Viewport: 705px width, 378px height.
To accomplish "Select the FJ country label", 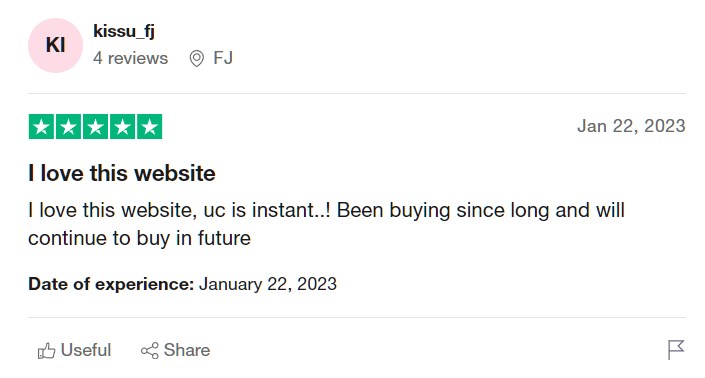I will (223, 58).
